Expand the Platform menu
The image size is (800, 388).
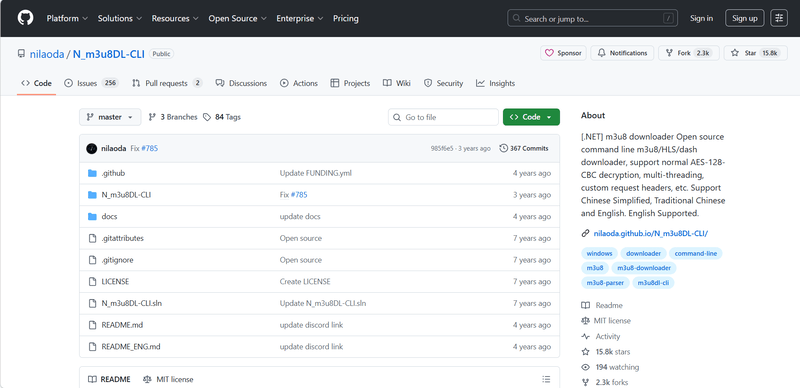[x=67, y=18]
